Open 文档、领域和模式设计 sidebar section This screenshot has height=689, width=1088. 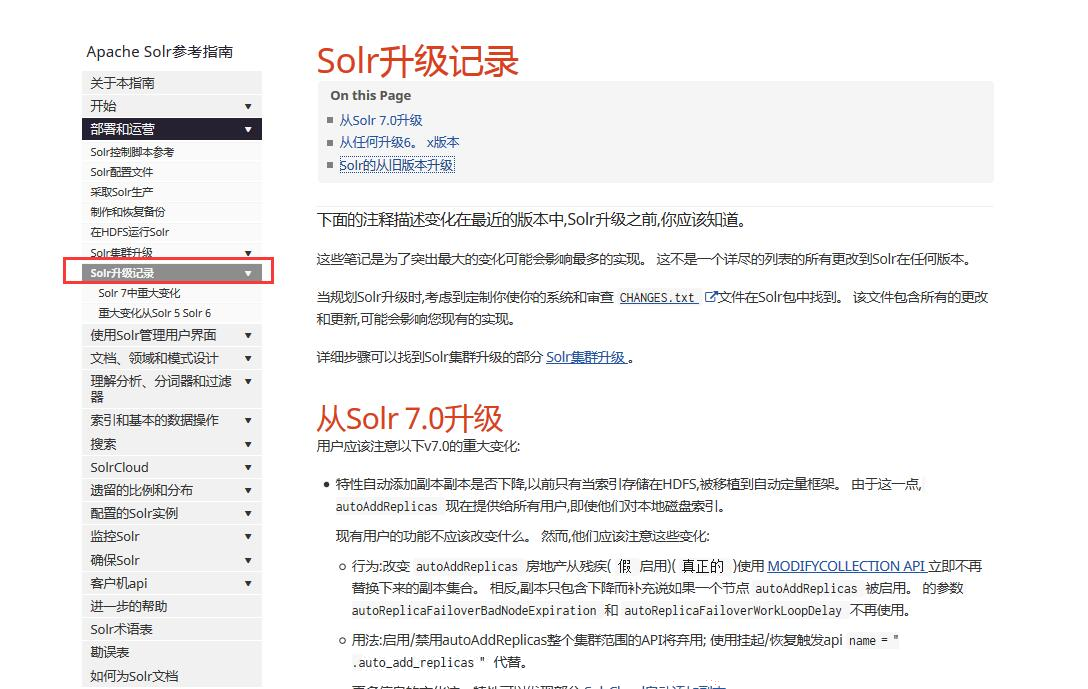(x=154, y=358)
